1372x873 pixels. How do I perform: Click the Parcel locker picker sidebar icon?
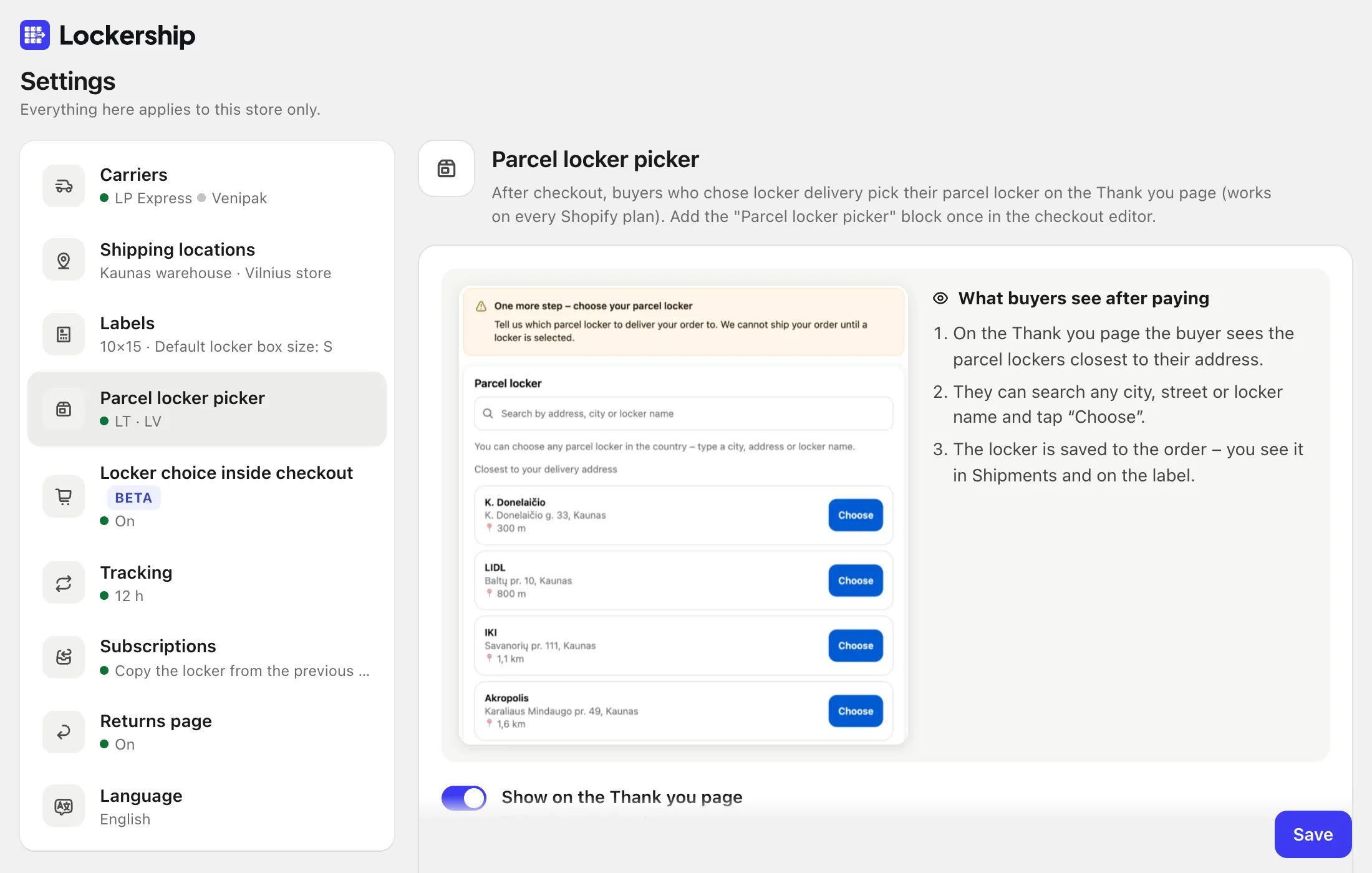[x=64, y=409]
